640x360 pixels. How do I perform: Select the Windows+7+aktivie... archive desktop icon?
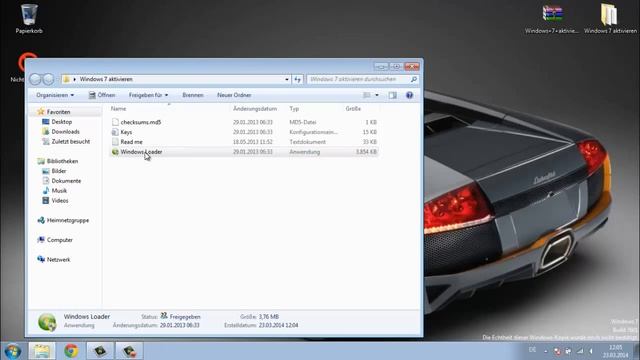(x=552, y=18)
